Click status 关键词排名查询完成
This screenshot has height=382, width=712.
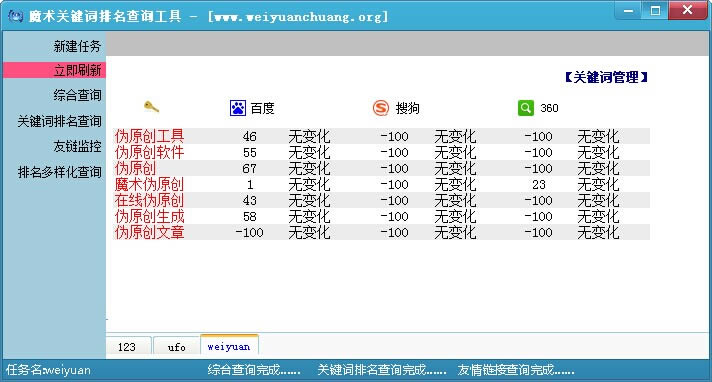pos(382,370)
